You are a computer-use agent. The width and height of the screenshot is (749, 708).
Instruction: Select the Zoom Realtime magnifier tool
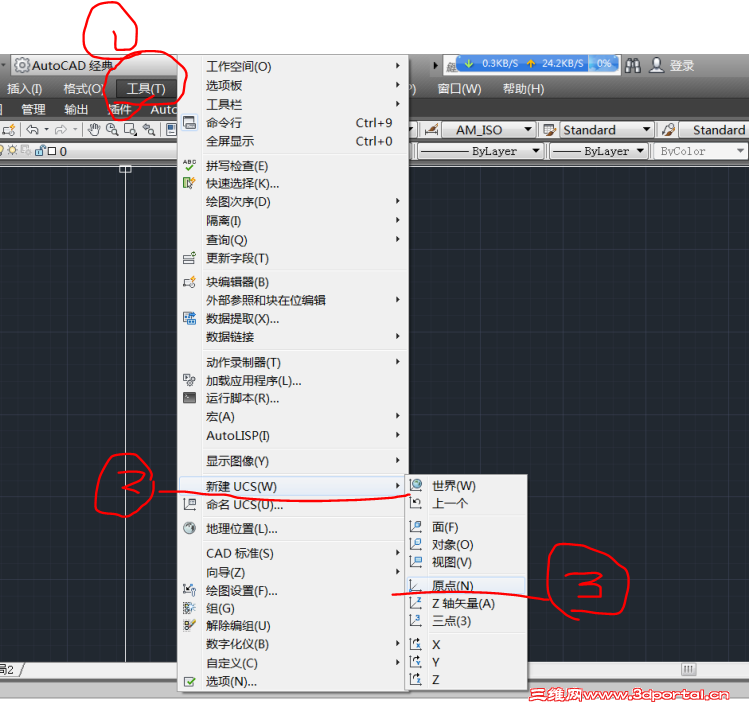pyautogui.click(x=112, y=129)
